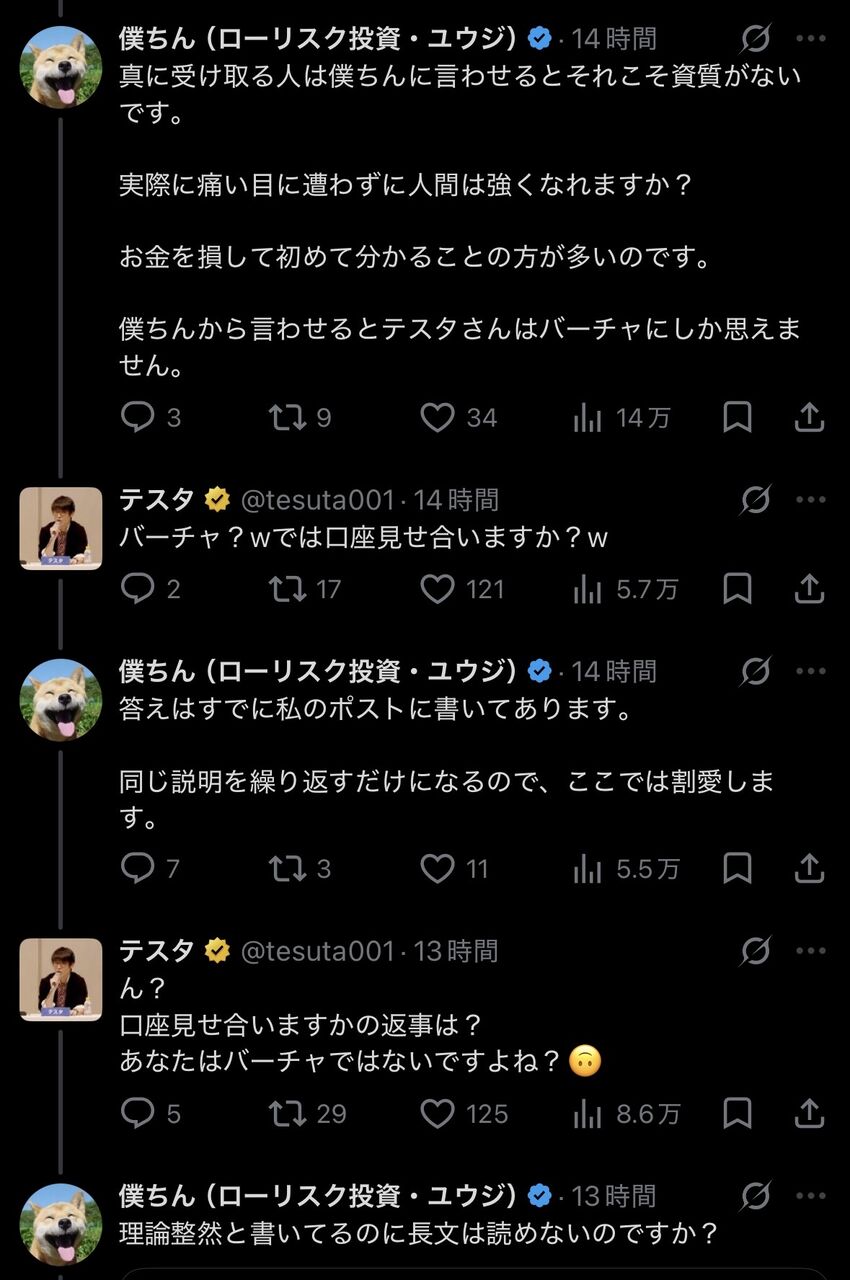
Task: View analytics showing 8.6万 views
Action: coord(626,1113)
